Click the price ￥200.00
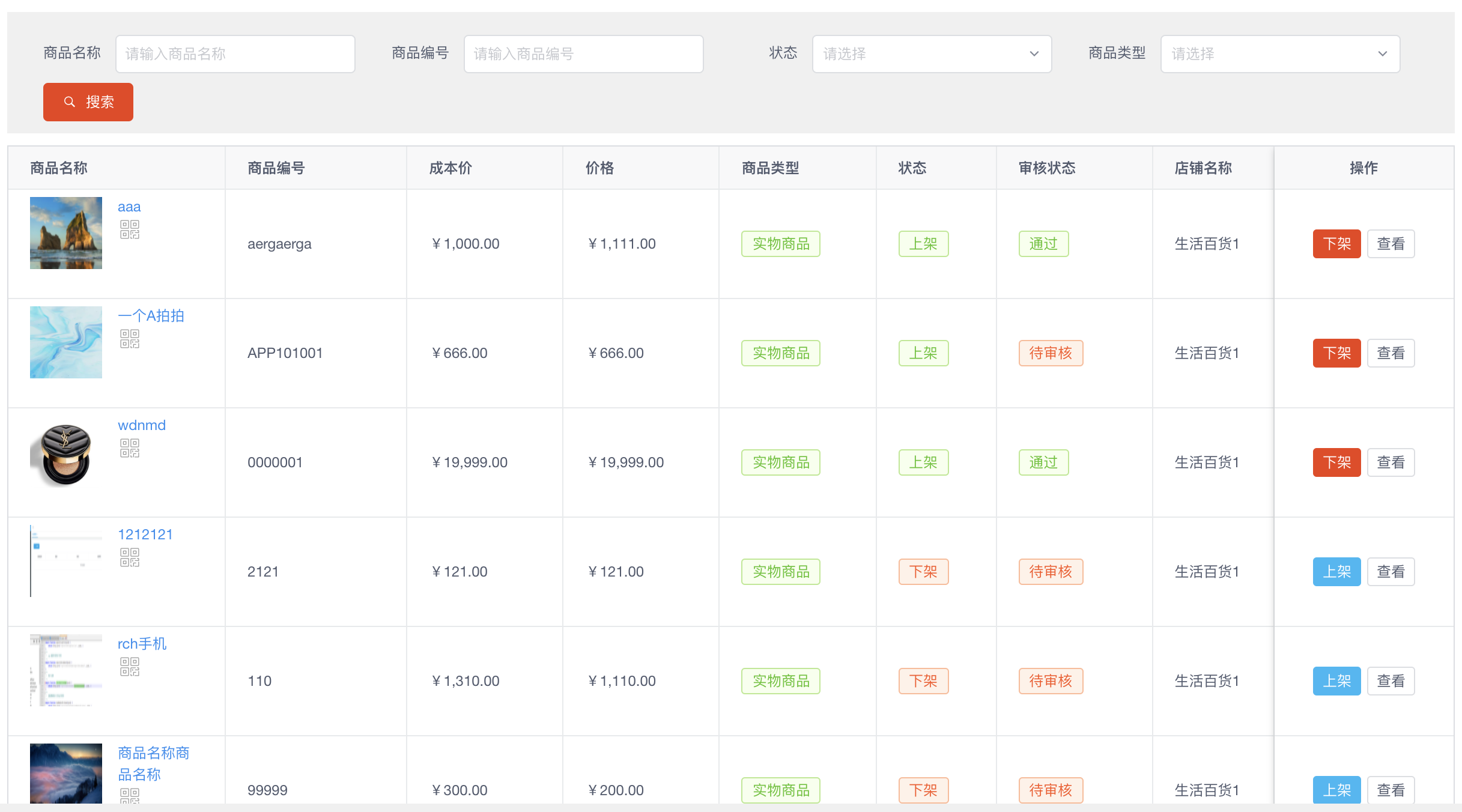This screenshot has height=812, width=1462. pyautogui.click(x=615, y=790)
